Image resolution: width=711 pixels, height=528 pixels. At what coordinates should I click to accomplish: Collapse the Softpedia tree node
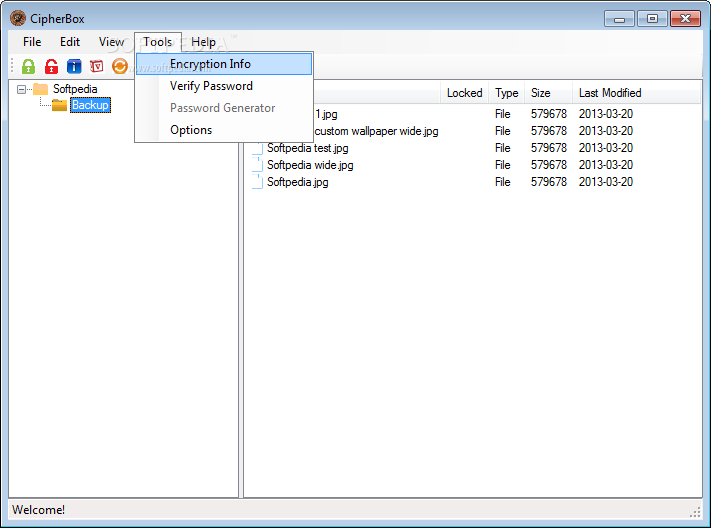21,89
